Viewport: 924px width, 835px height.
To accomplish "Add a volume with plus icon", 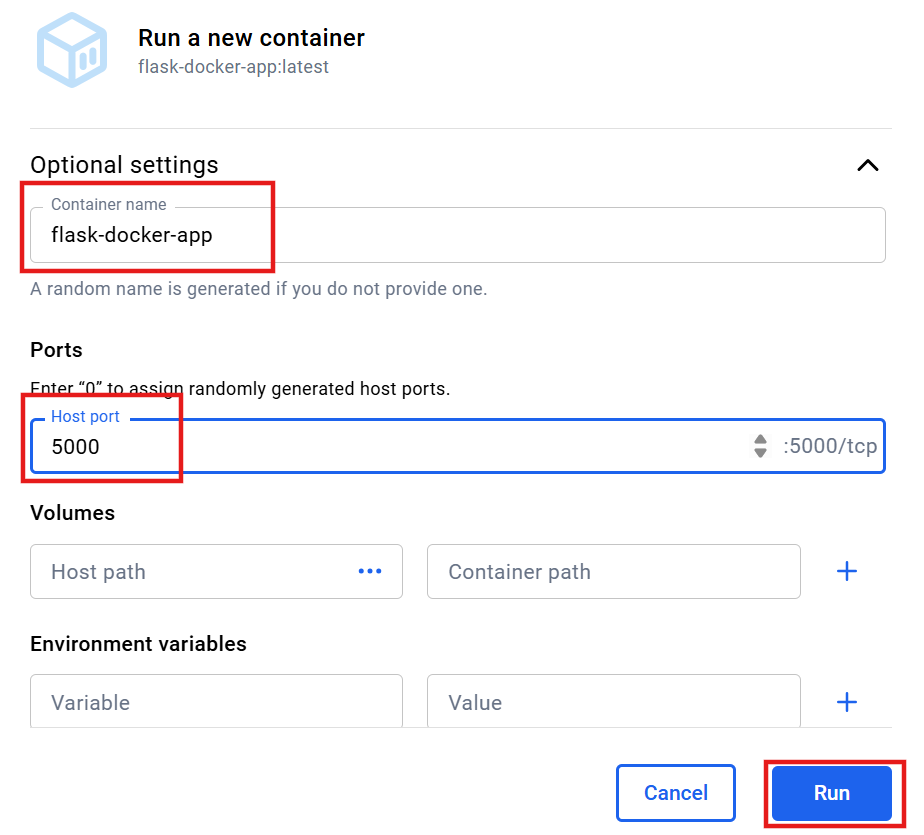I will [847, 571].
